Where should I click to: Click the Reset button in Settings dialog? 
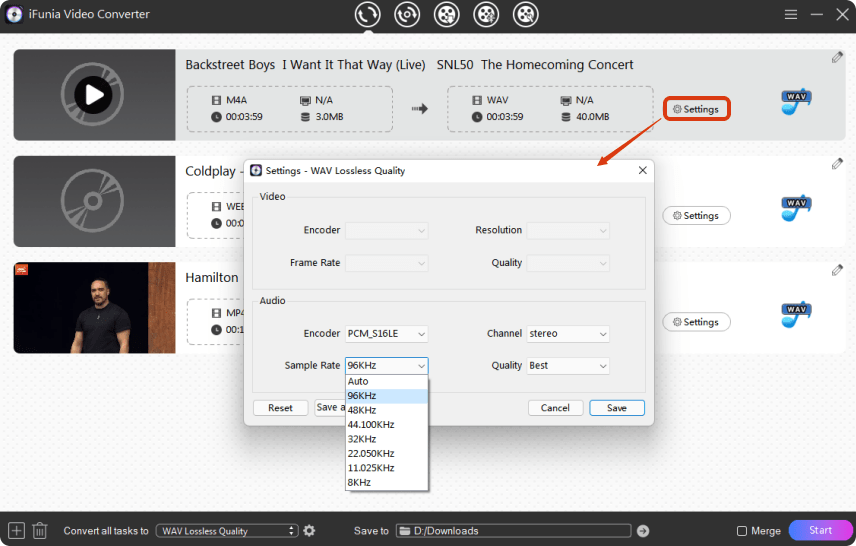click(280, 408)
